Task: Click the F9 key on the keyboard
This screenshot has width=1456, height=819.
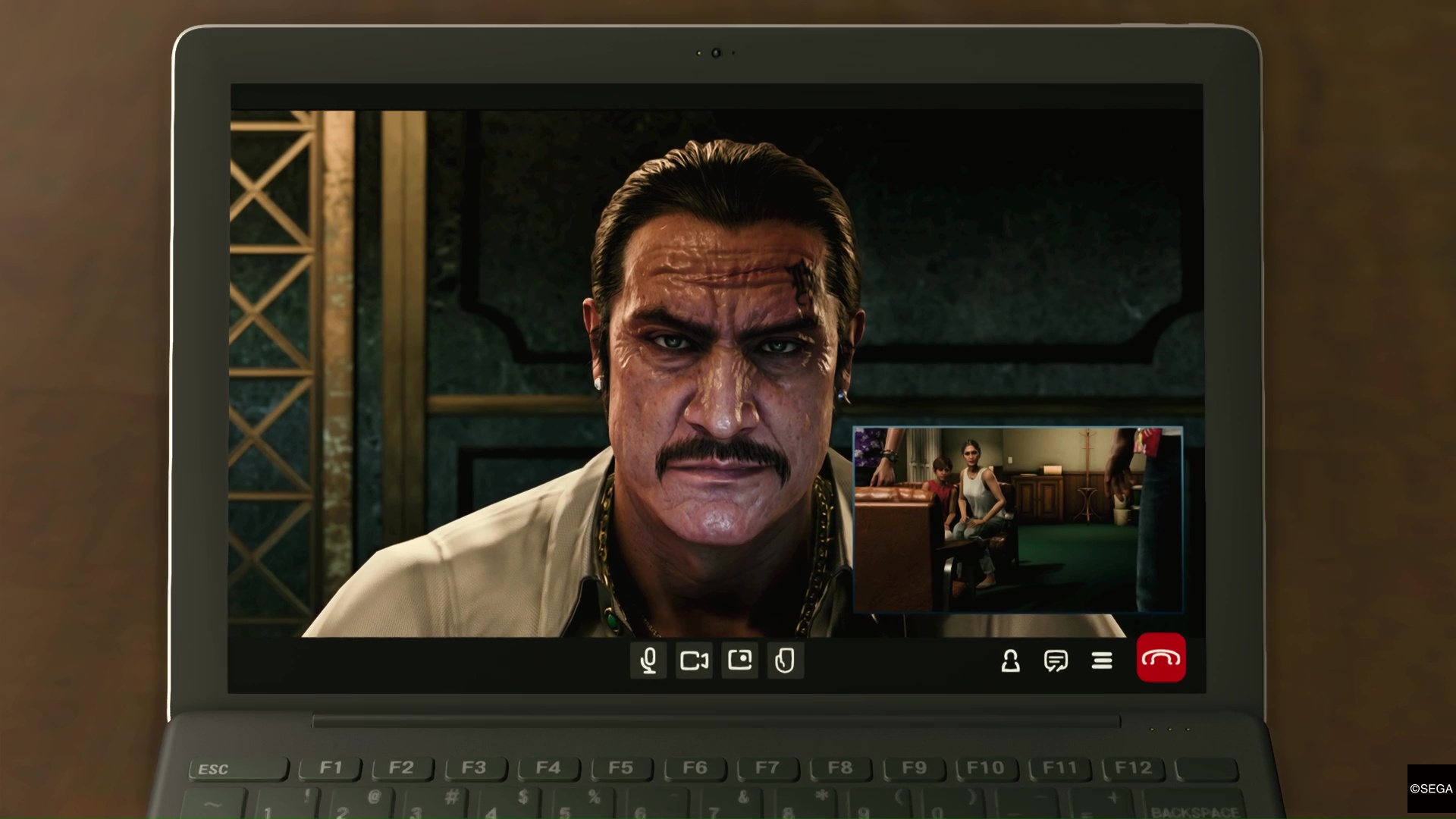Action: [914, 768]
